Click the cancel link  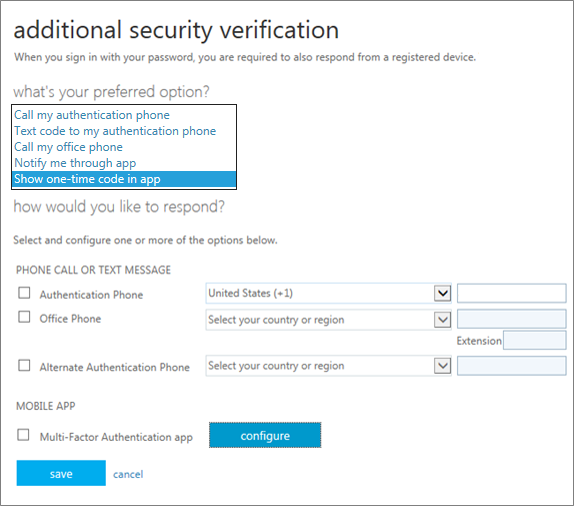pos(128,475)
